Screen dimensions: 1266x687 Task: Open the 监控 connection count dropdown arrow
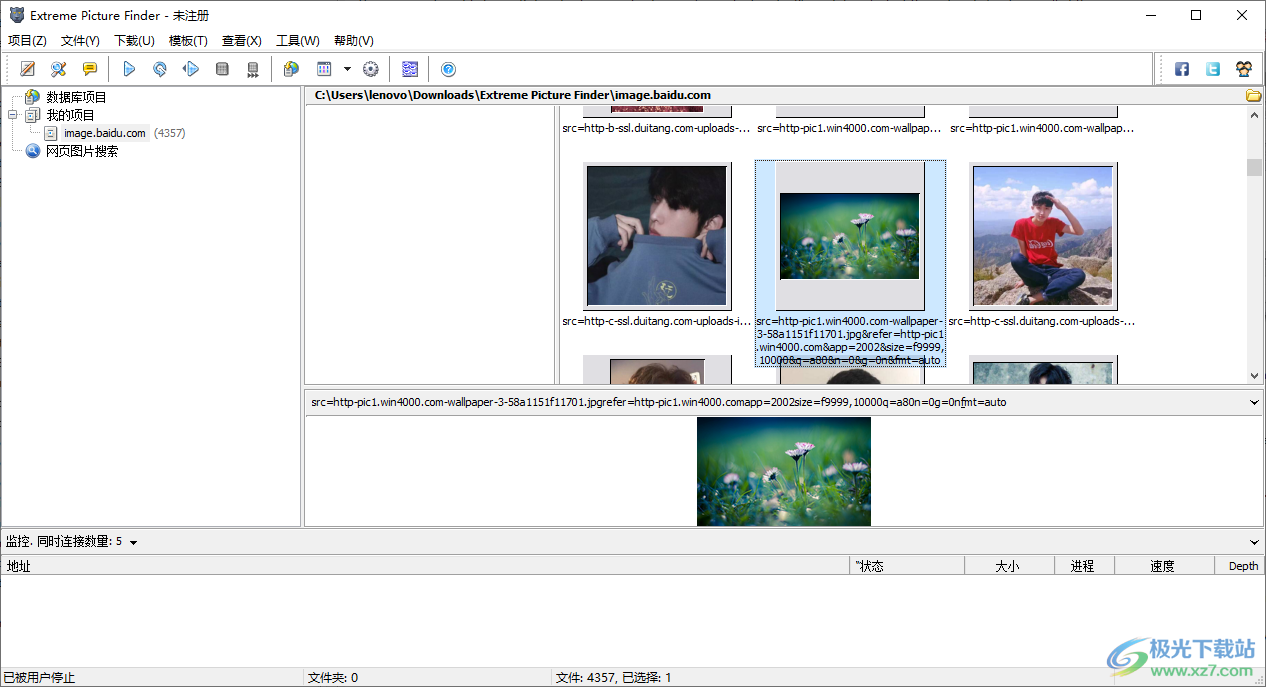pos(133,542)
